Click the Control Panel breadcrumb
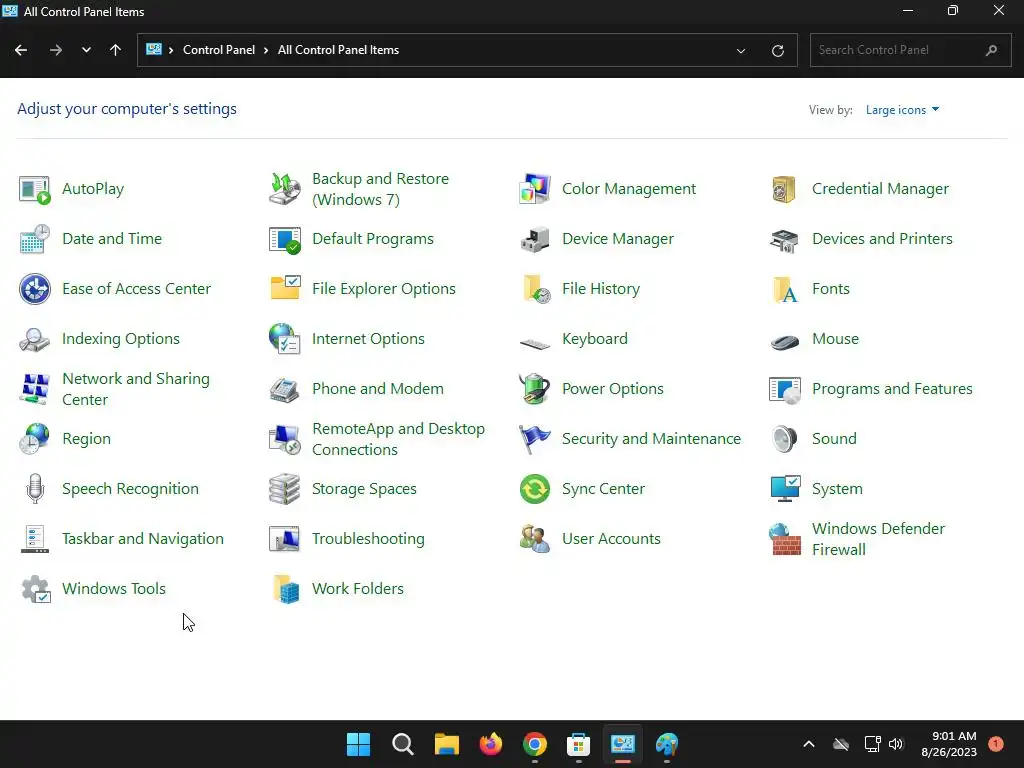Image resolution: width=1024 pixels, height=768 pixels. pyautogui.click(x=219, y=50)
